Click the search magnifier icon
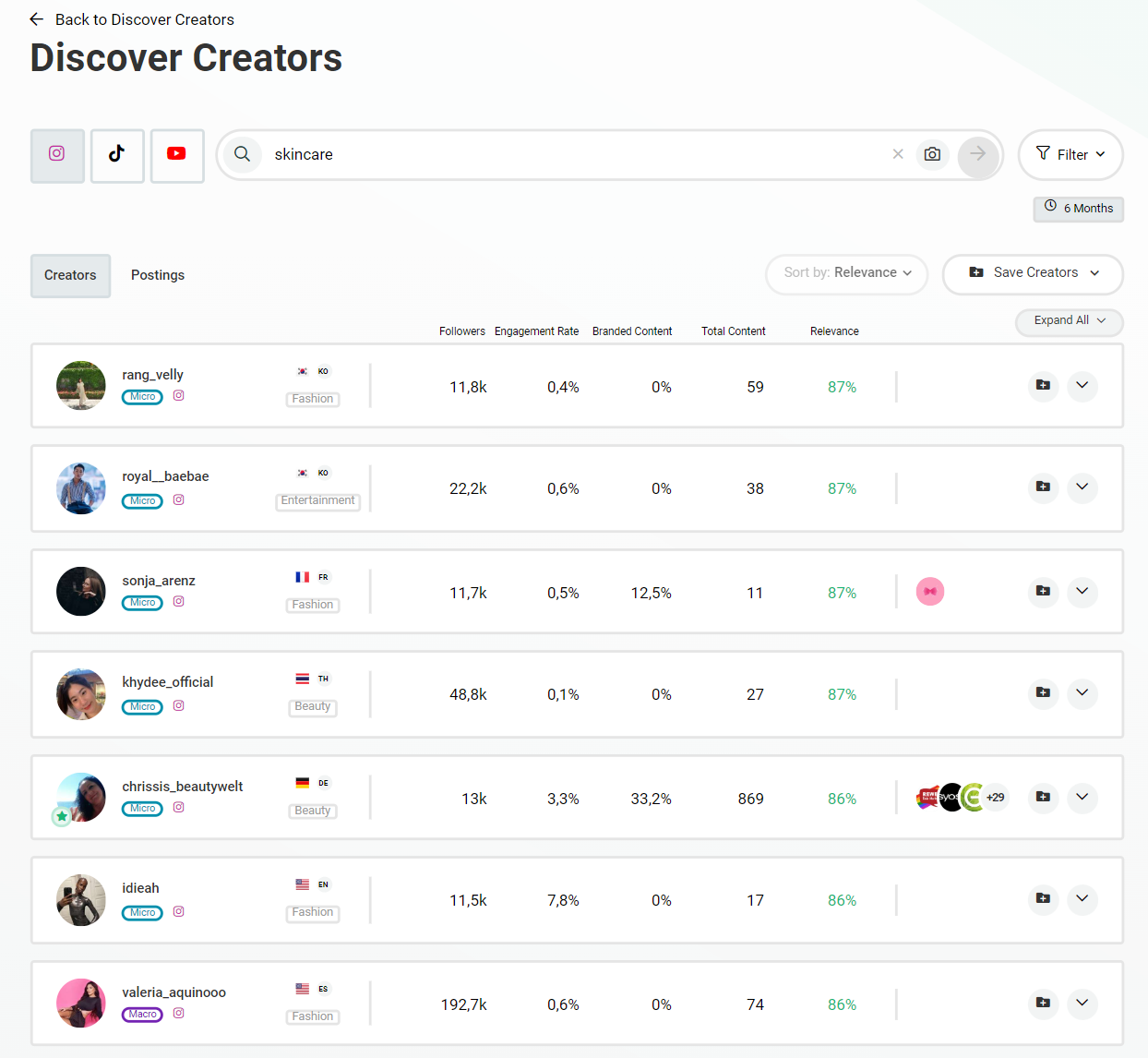This screenshot has width=1148, height=1058. point(242,154)
